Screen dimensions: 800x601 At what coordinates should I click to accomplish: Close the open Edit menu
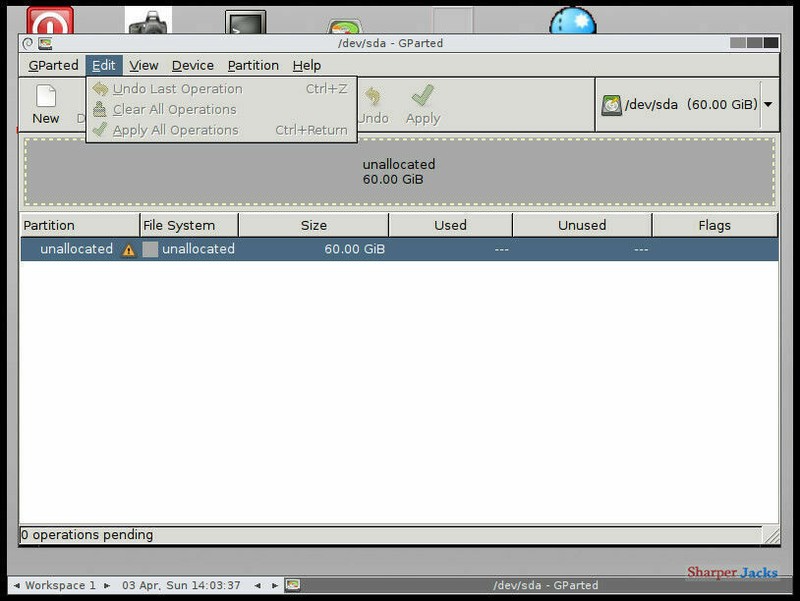click(x=104, y=65)
